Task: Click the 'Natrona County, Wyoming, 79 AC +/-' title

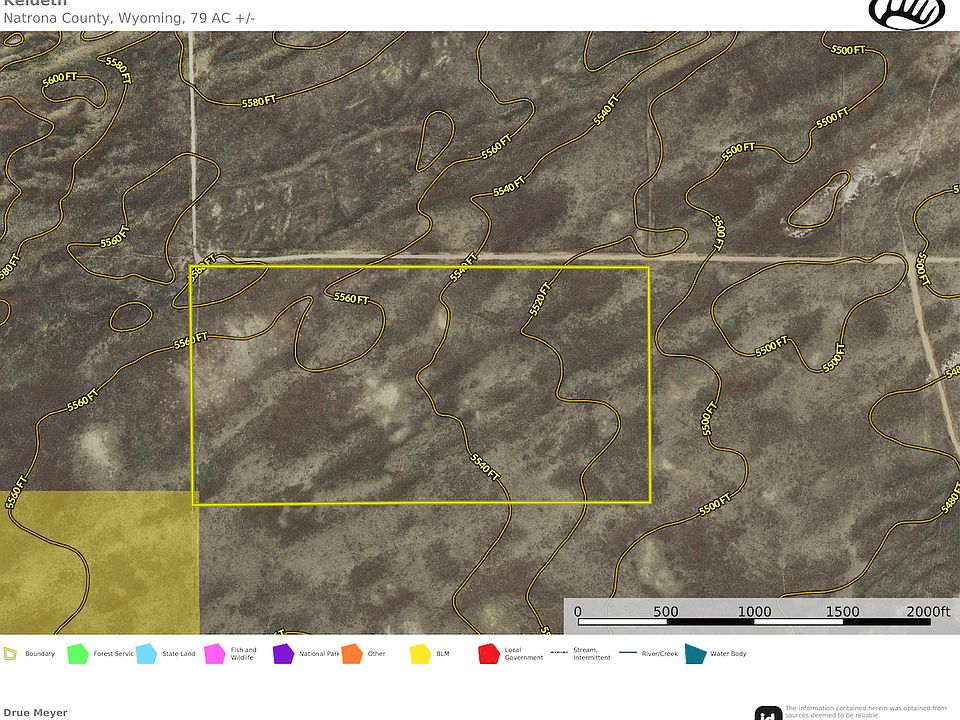Action: click(129, 18)
